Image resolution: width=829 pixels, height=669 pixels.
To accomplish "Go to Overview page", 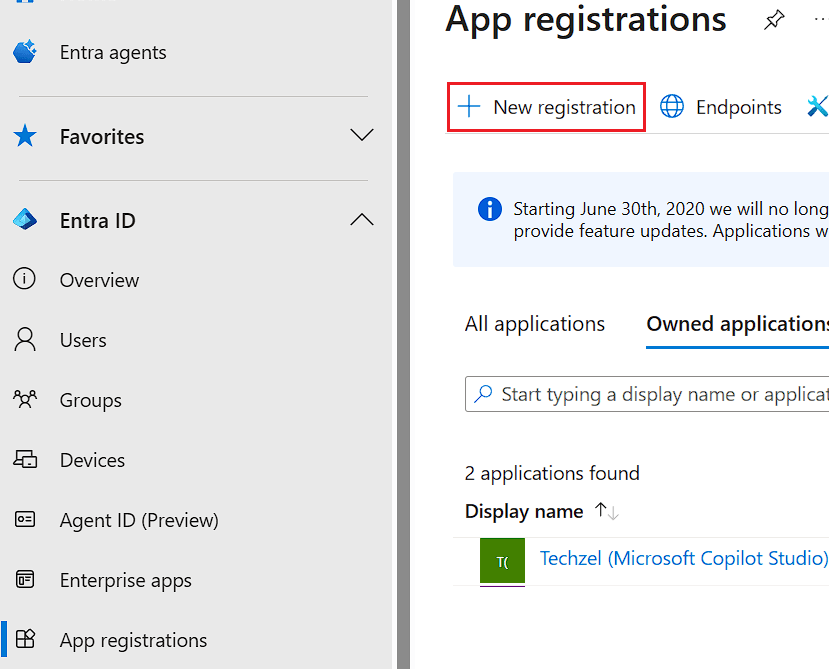I will point(99,280).
